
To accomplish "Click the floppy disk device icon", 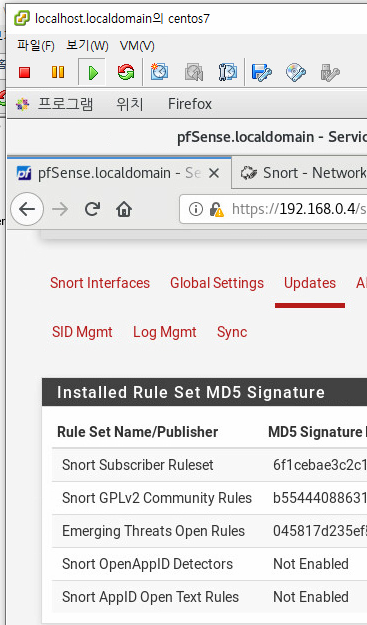I will click(x=261, y=72).
